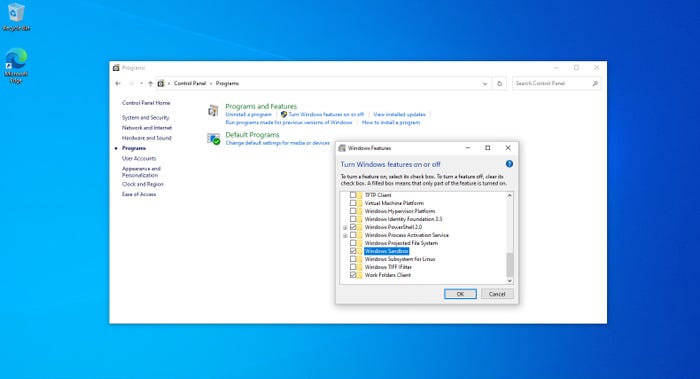Open Hardware and Sound in sidebar
Screen dimensions: 700x379
pyautogui.click(x=146, y=138)
